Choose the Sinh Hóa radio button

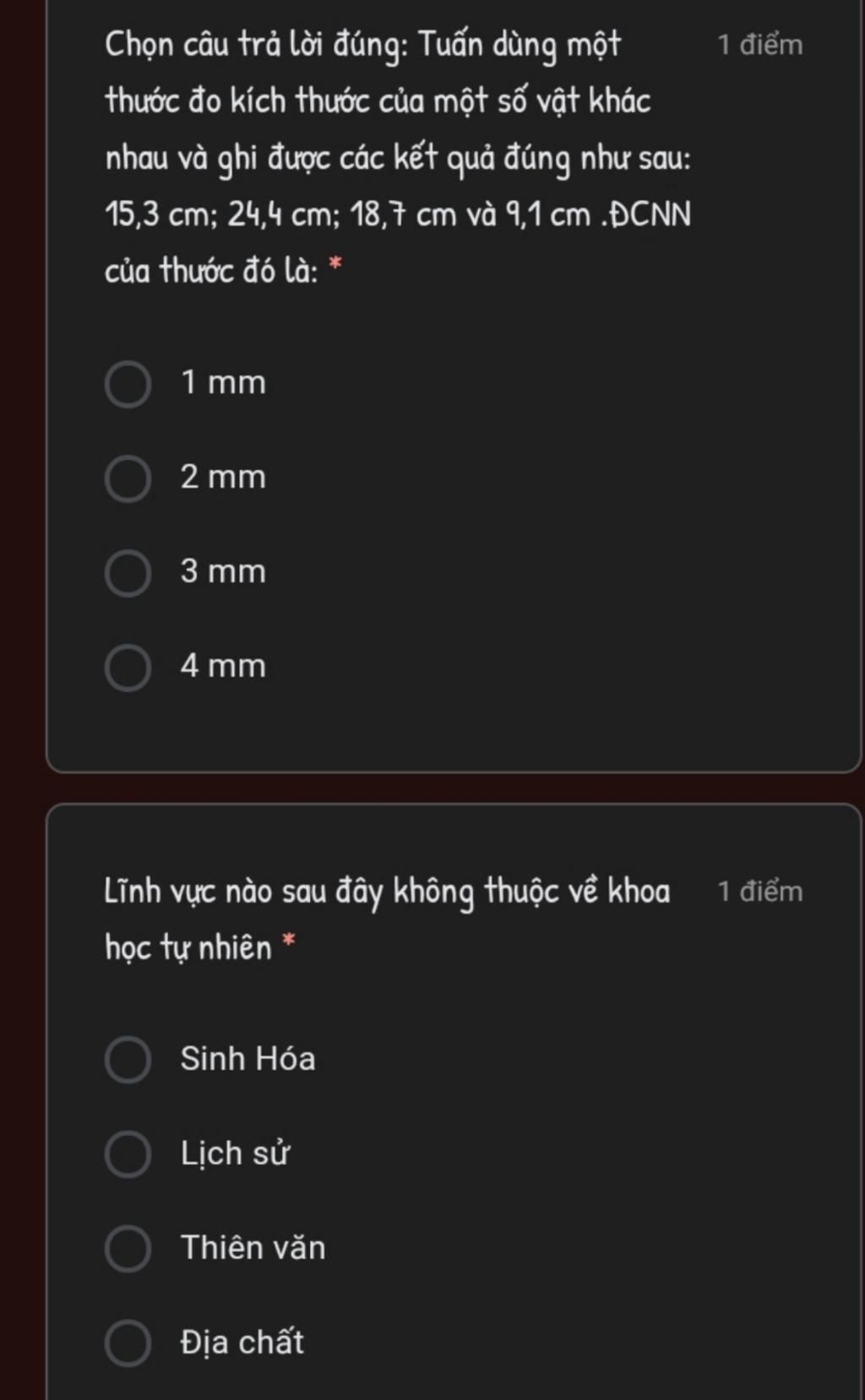(x=128, y=1061)
